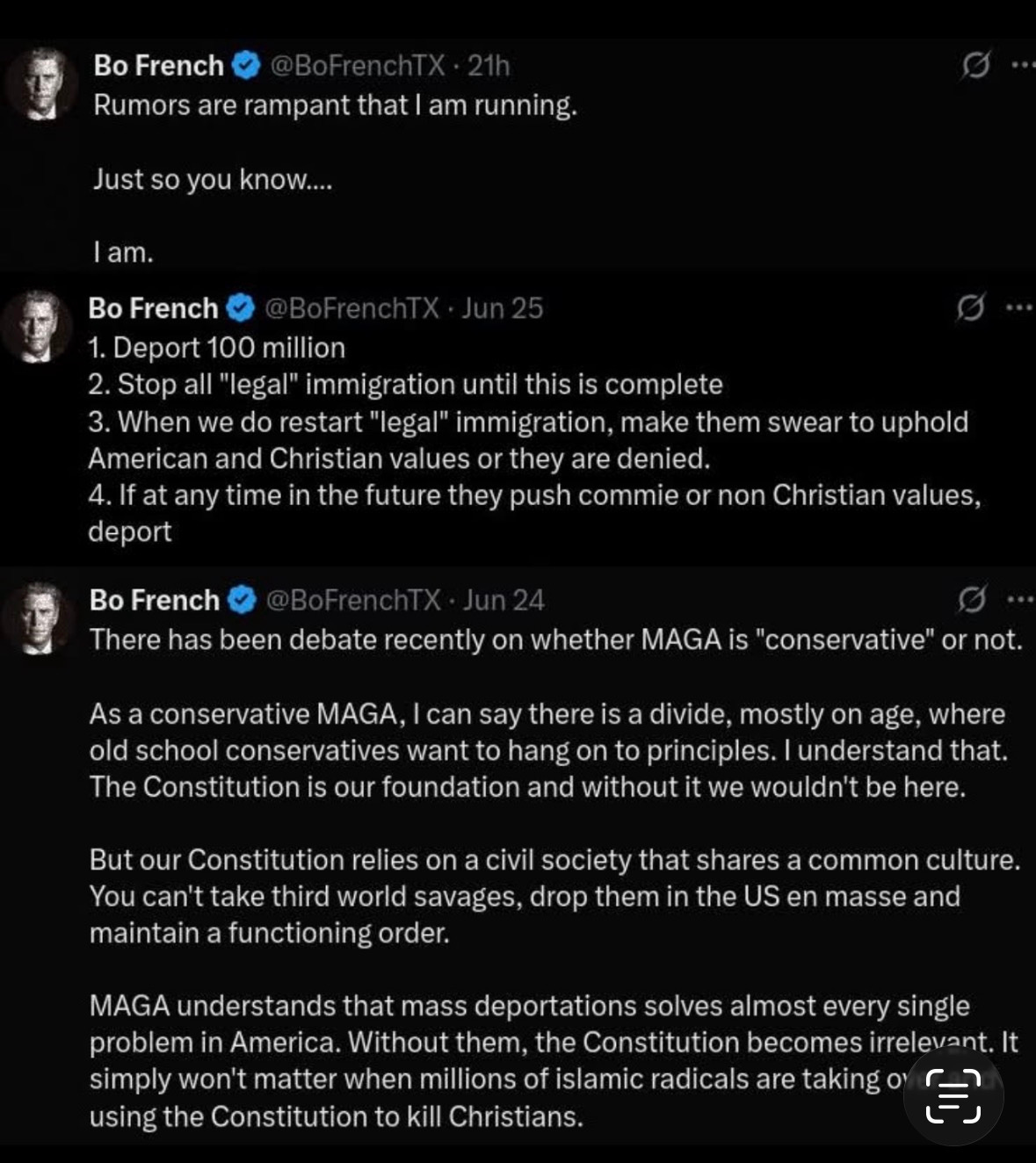Tap the live text scan icon
This screenshot has height=1163, width=1036.
pos(953,1095)
